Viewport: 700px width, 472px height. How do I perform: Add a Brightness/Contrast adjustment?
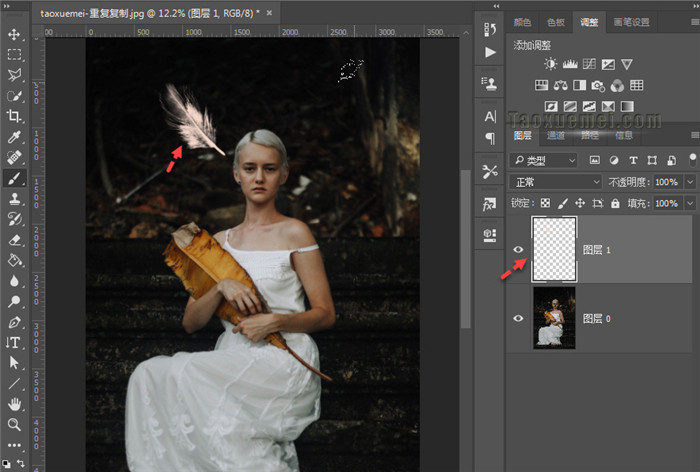550,64
